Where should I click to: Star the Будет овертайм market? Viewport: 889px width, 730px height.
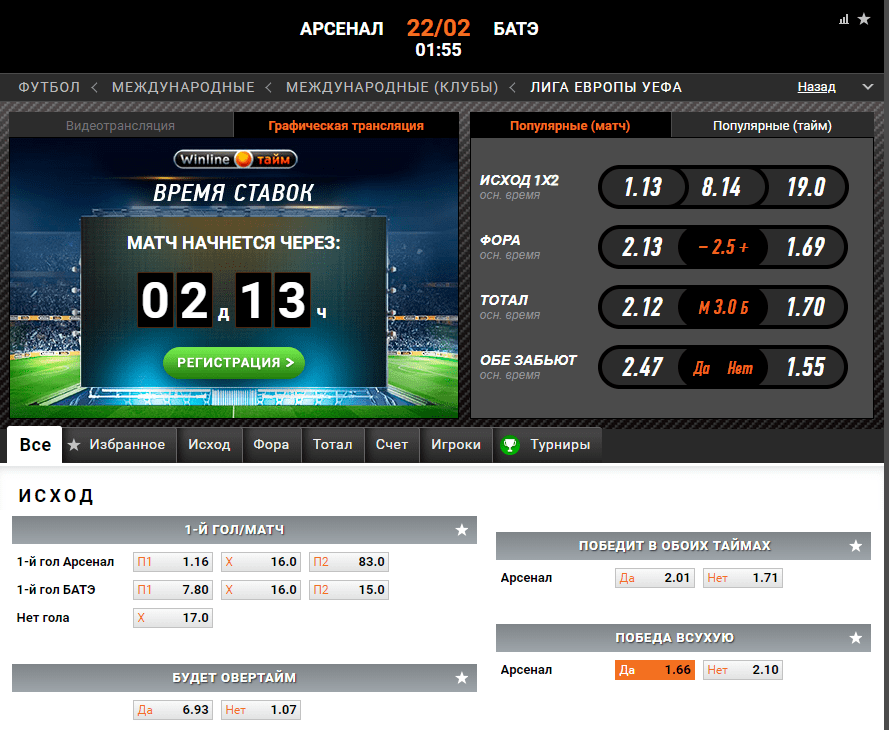[x=462, y=678]
